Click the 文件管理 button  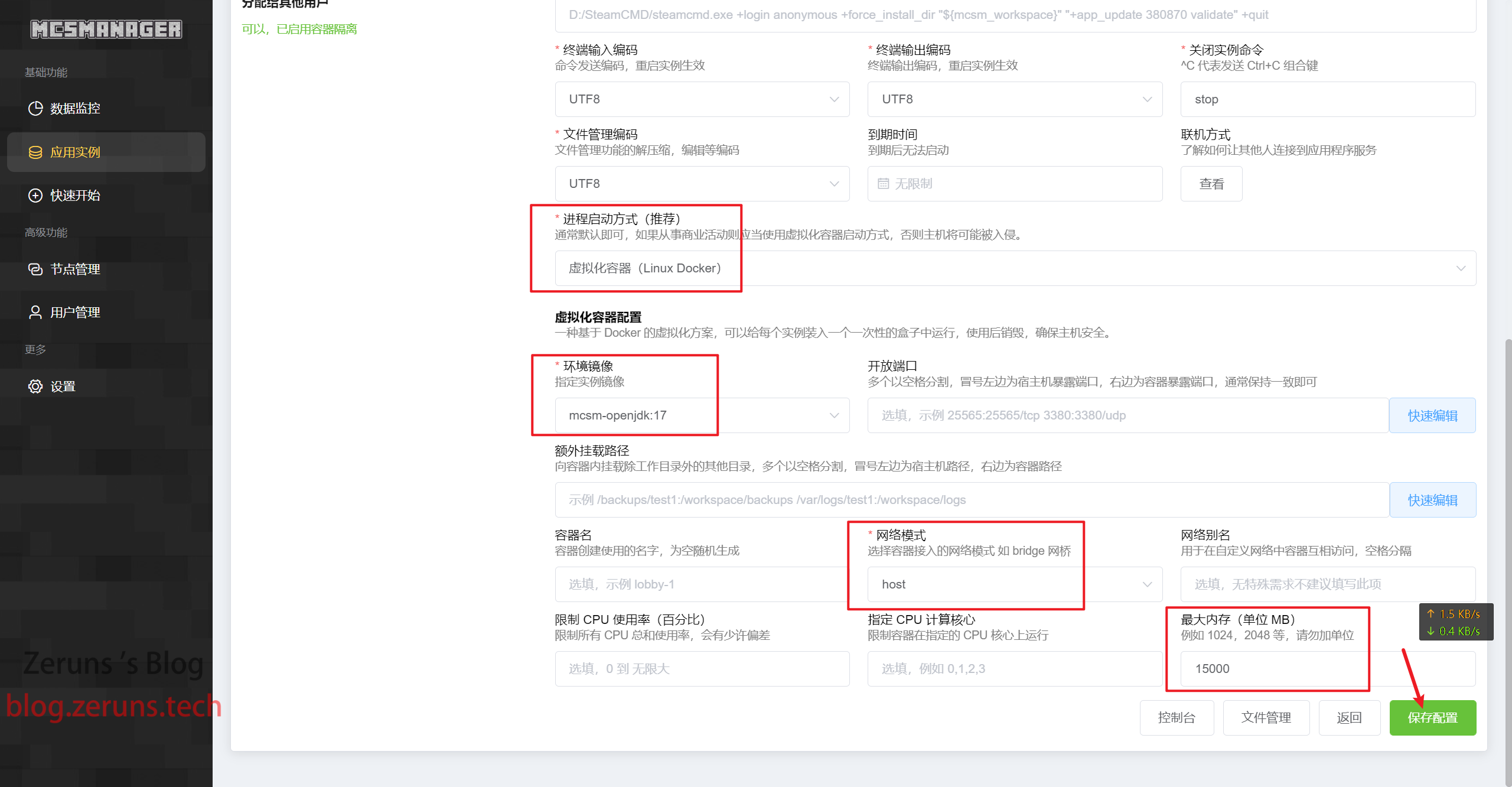click(x=1266, y=718)
